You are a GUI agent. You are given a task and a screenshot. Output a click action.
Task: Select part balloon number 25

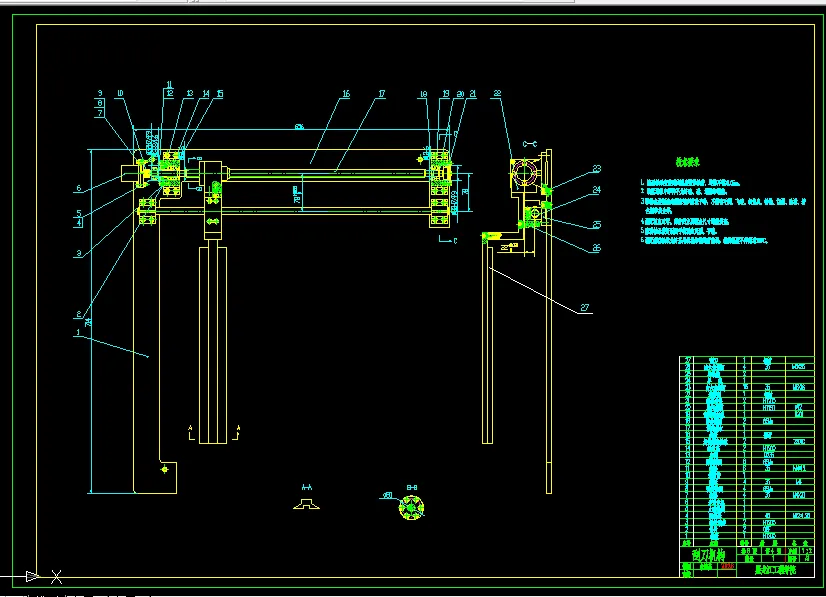click(596, 225)
